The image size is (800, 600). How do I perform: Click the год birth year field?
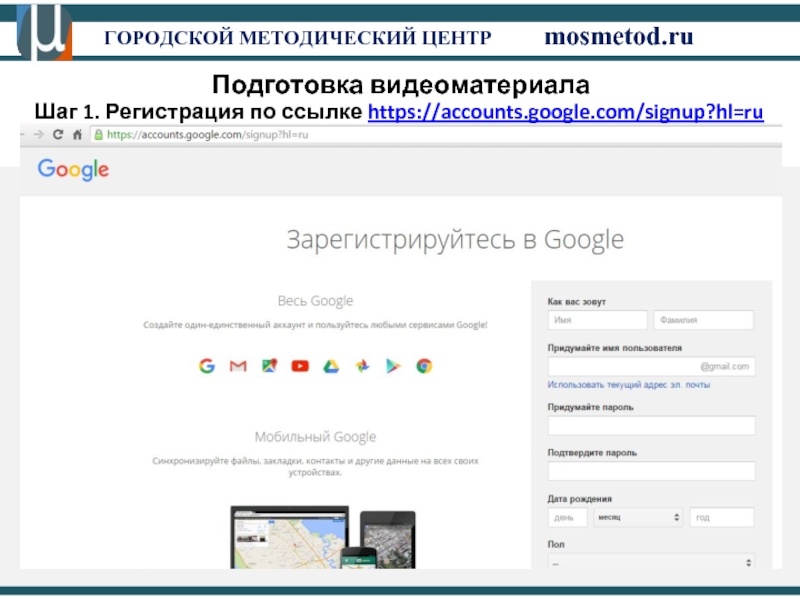721,517
